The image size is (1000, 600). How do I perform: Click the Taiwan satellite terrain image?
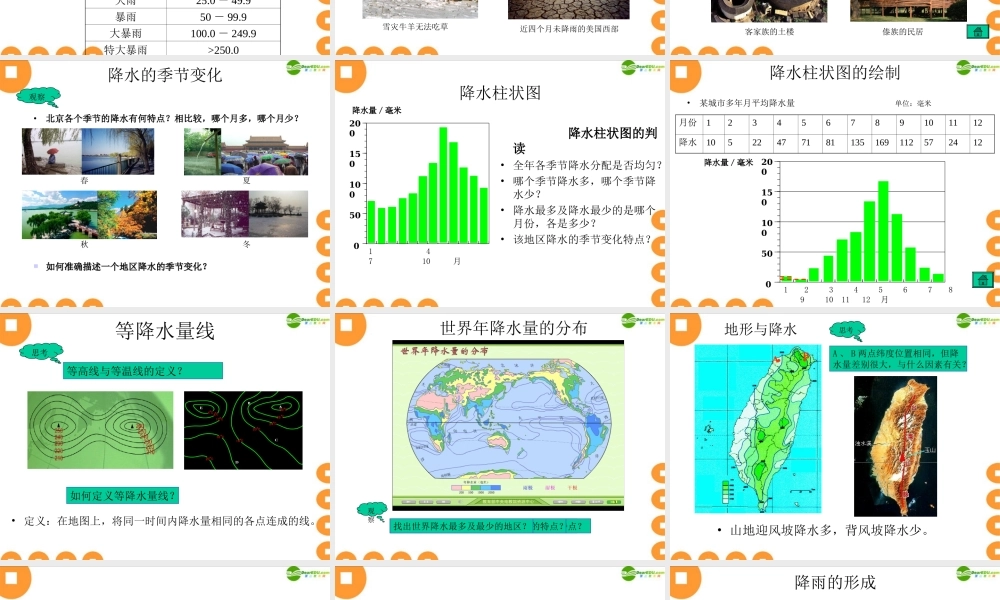pyautogui.click(x=895, y=446)
